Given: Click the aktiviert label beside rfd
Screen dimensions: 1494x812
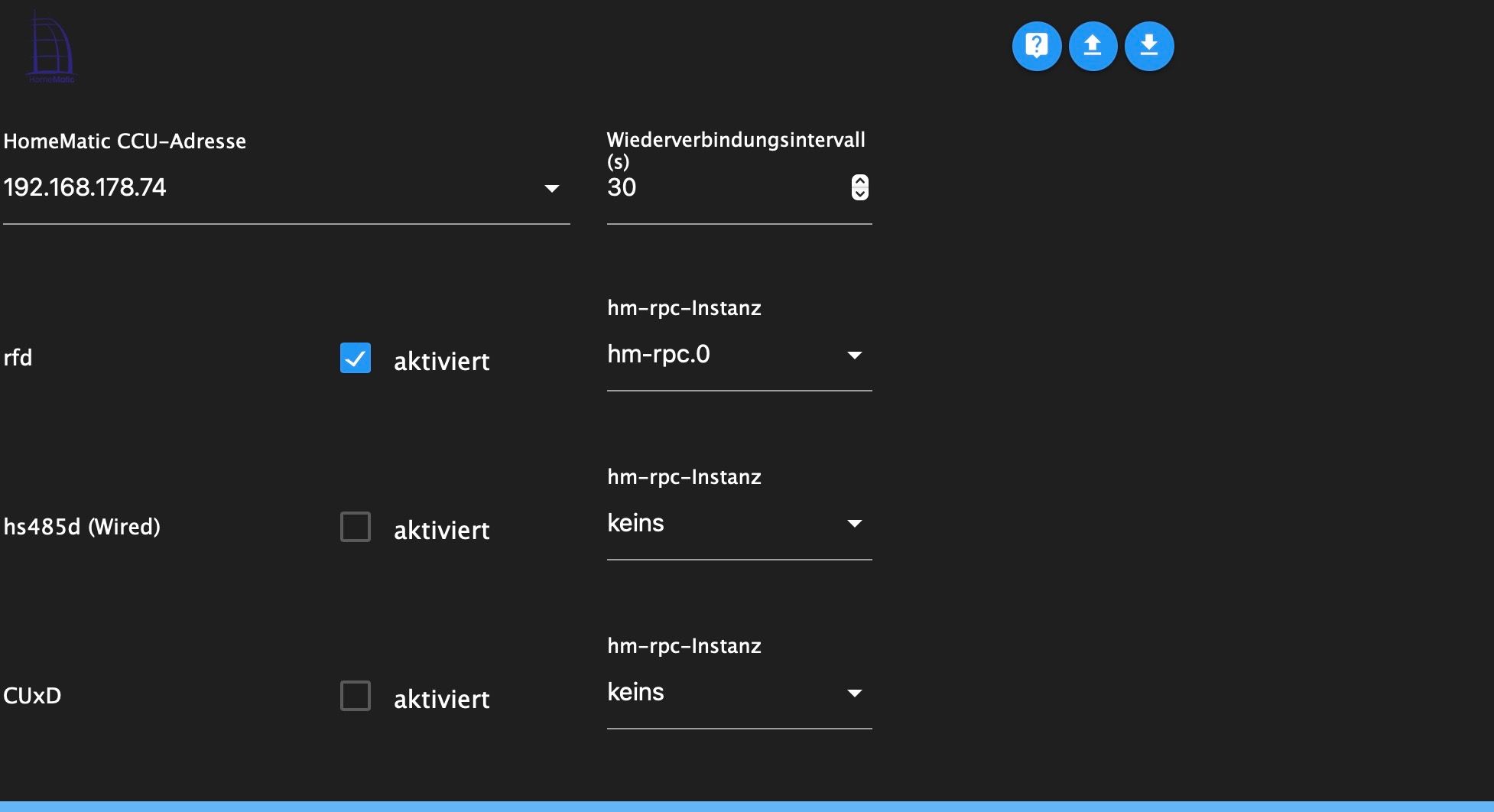Looking at the screenshot, I should point(441,361).
